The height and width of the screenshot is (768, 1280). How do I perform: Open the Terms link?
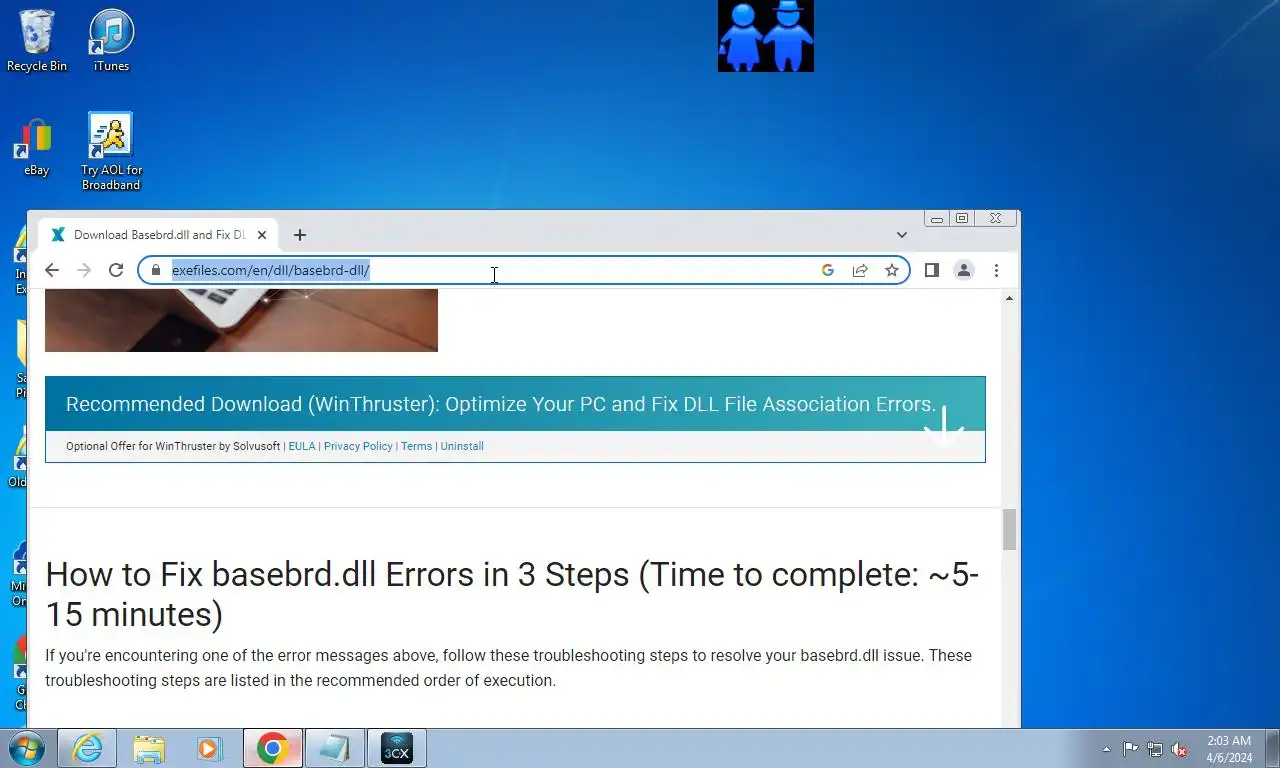(416, 446)
